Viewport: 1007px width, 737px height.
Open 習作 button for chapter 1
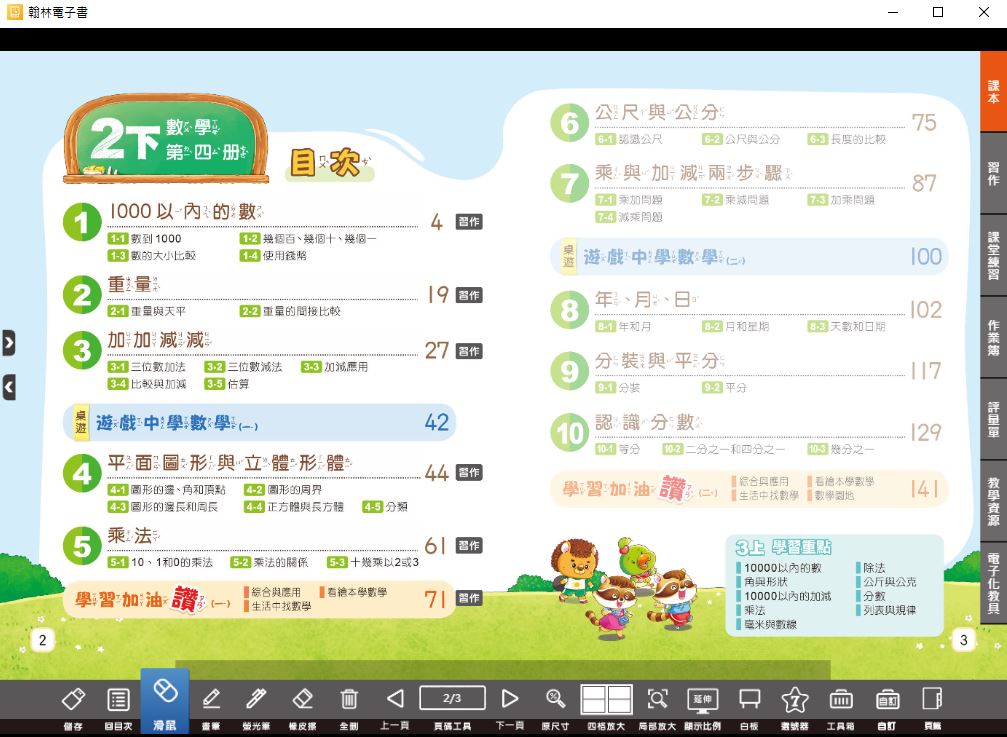tap(469, 222)
